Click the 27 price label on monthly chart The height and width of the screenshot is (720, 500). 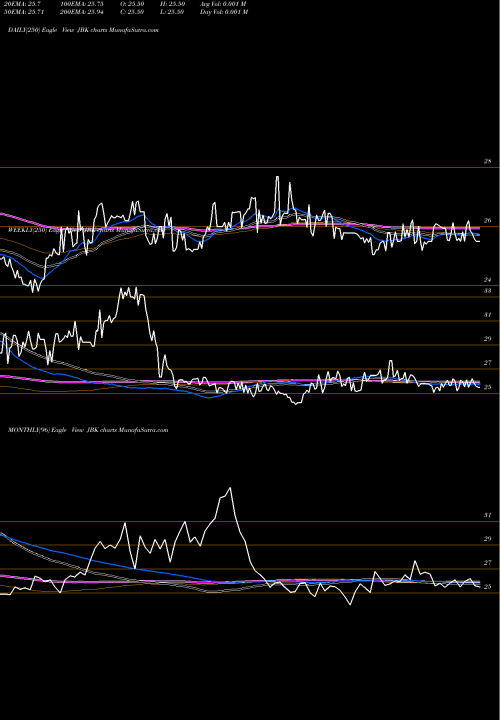tap(487, 563)
